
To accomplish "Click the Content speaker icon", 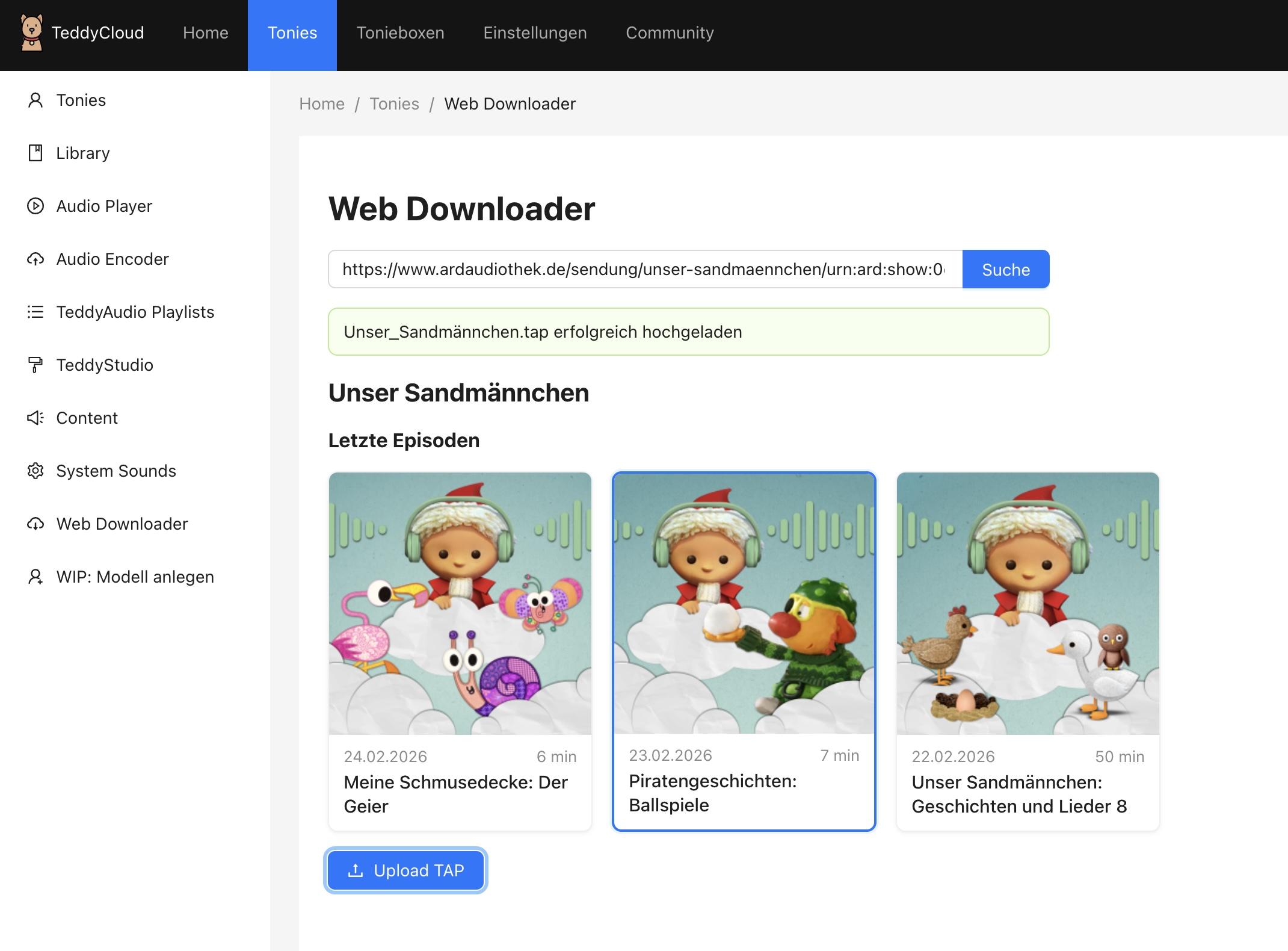I will point(35,418).
